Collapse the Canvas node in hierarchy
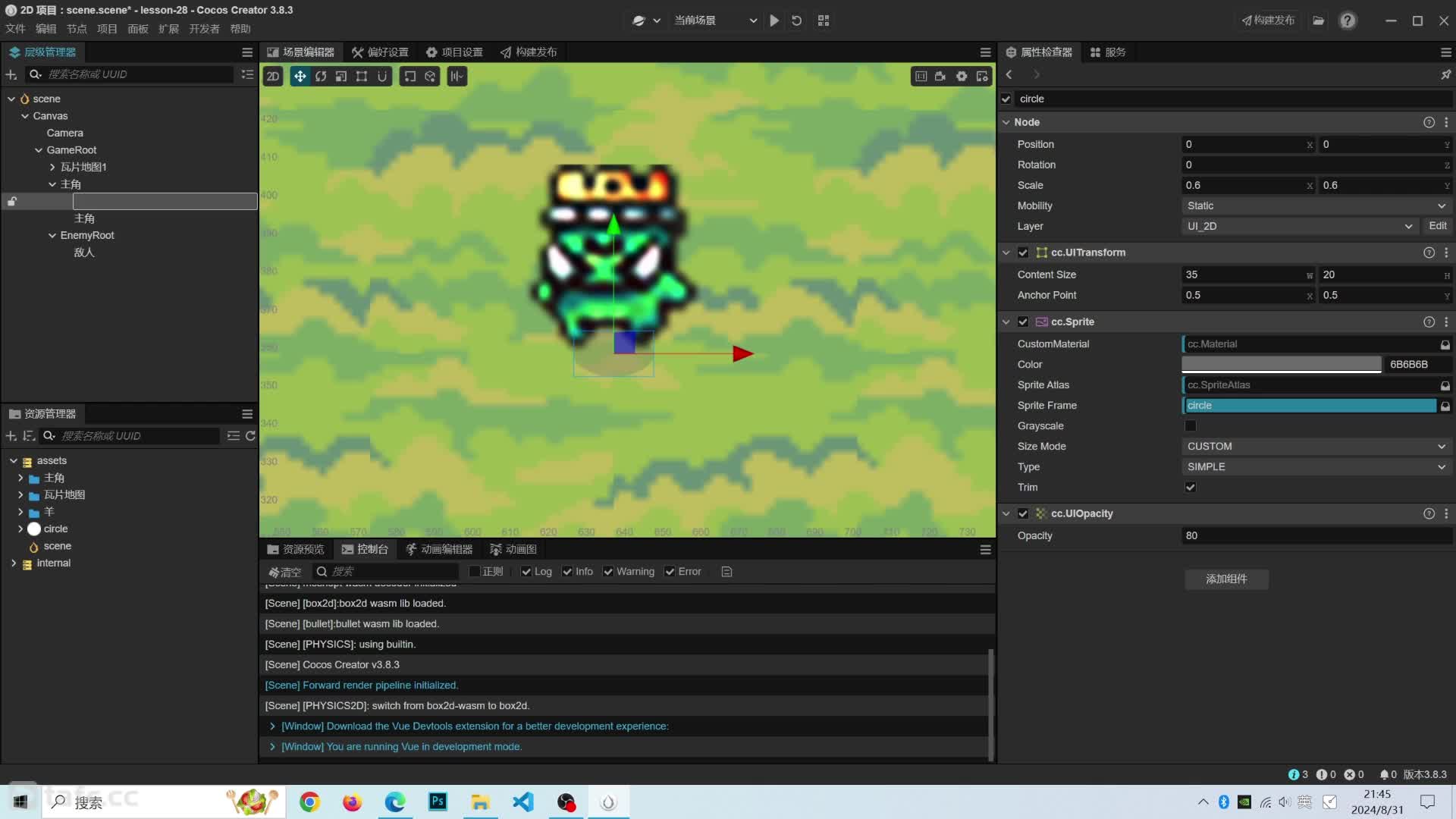 coord(25,116)
